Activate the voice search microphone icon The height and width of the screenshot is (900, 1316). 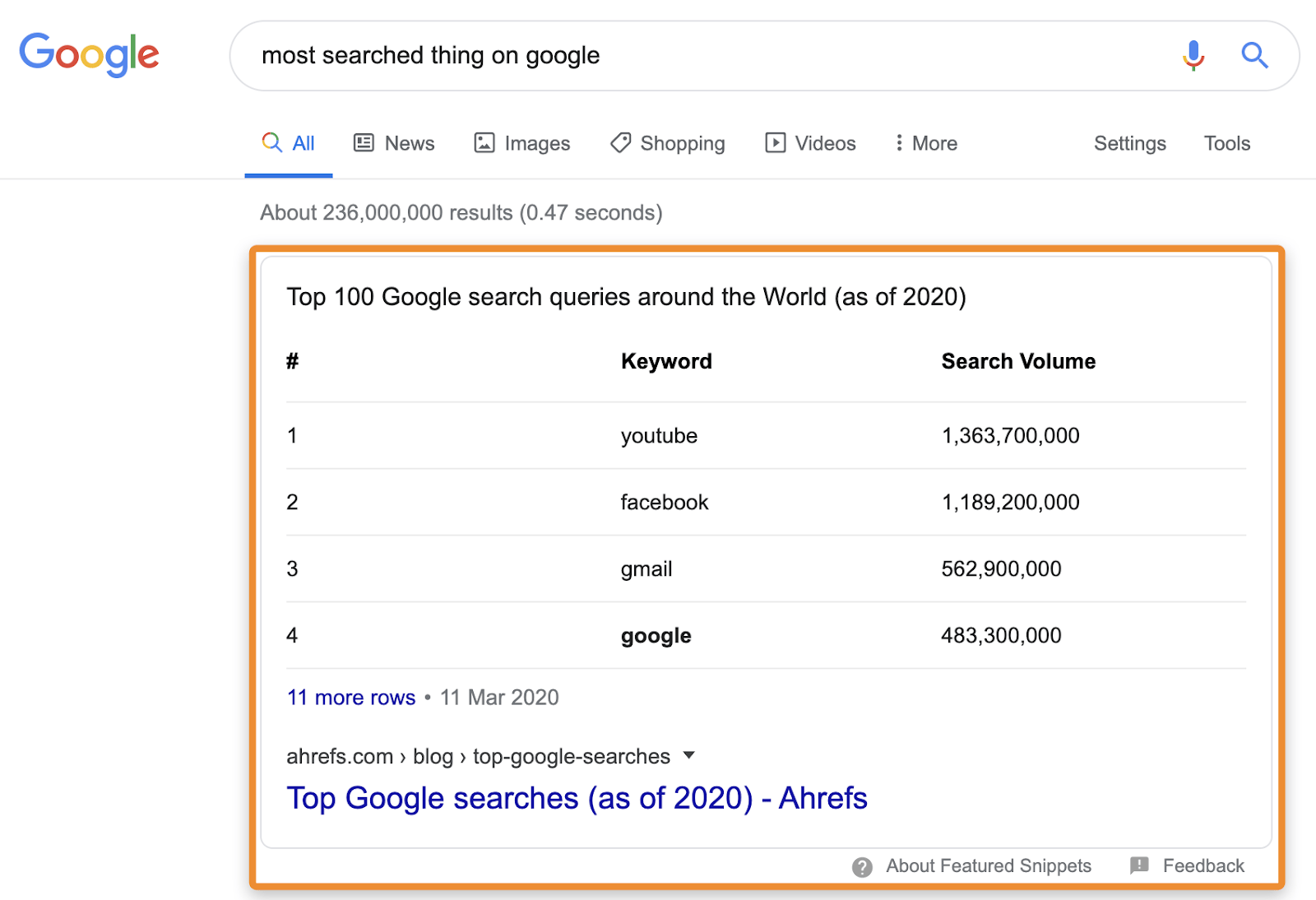(x=1192, y=55)
